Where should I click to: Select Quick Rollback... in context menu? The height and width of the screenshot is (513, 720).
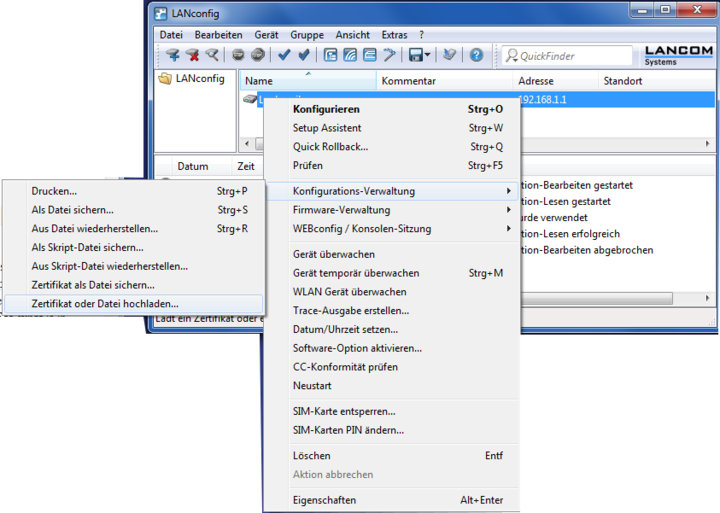[393, 147]
